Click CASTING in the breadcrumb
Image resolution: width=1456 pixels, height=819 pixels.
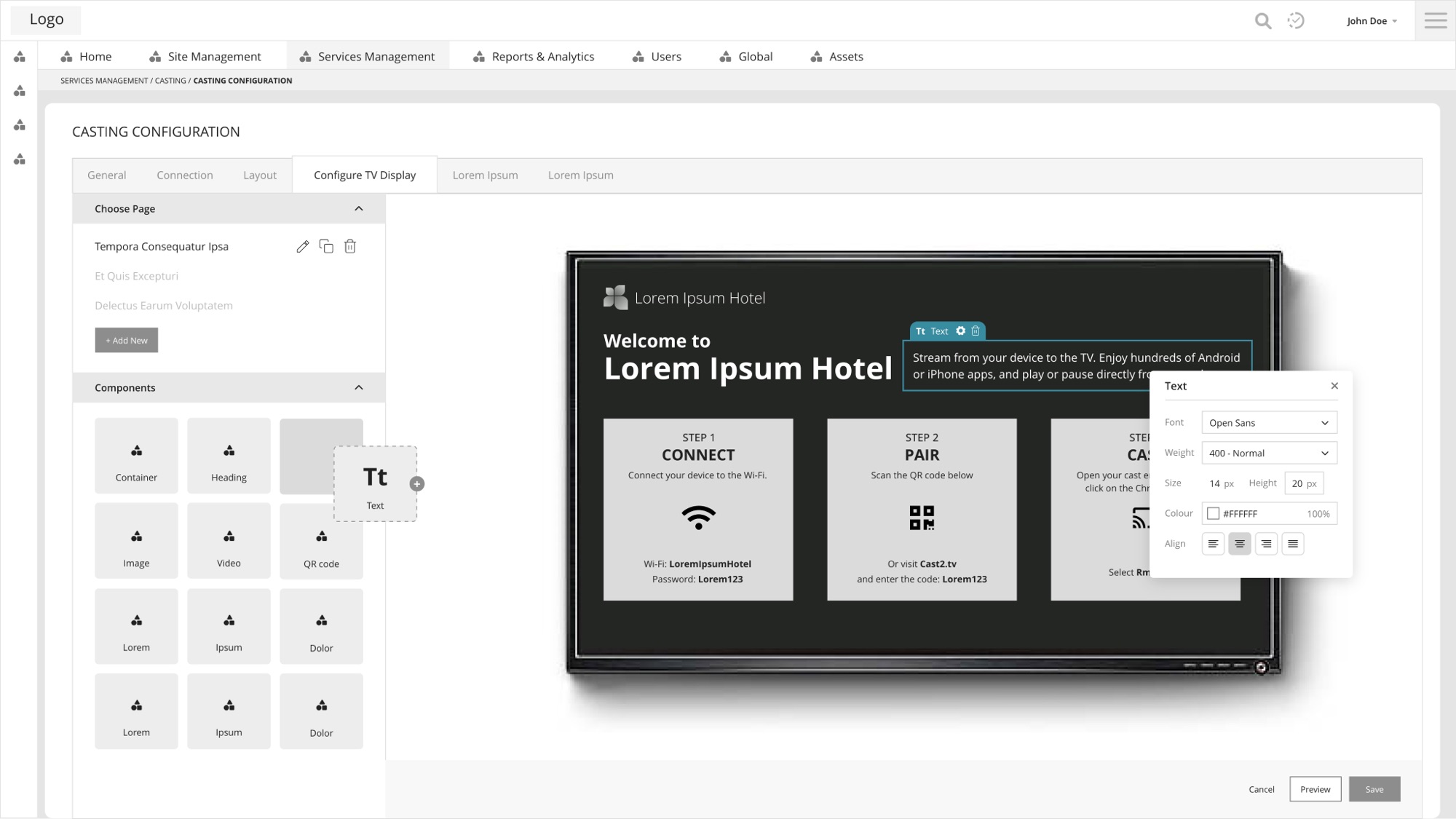tap(170, 81)
